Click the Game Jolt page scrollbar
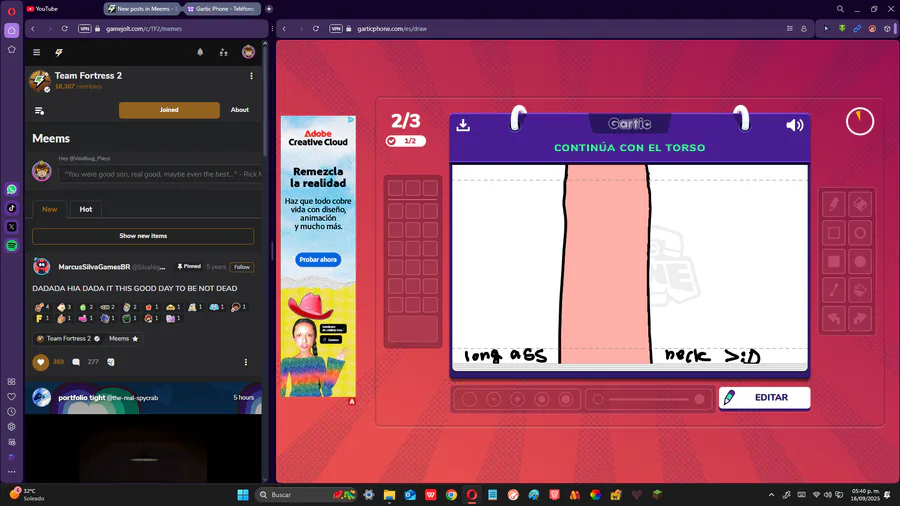This screenshot has height=506, width=900. coord(265,100)
